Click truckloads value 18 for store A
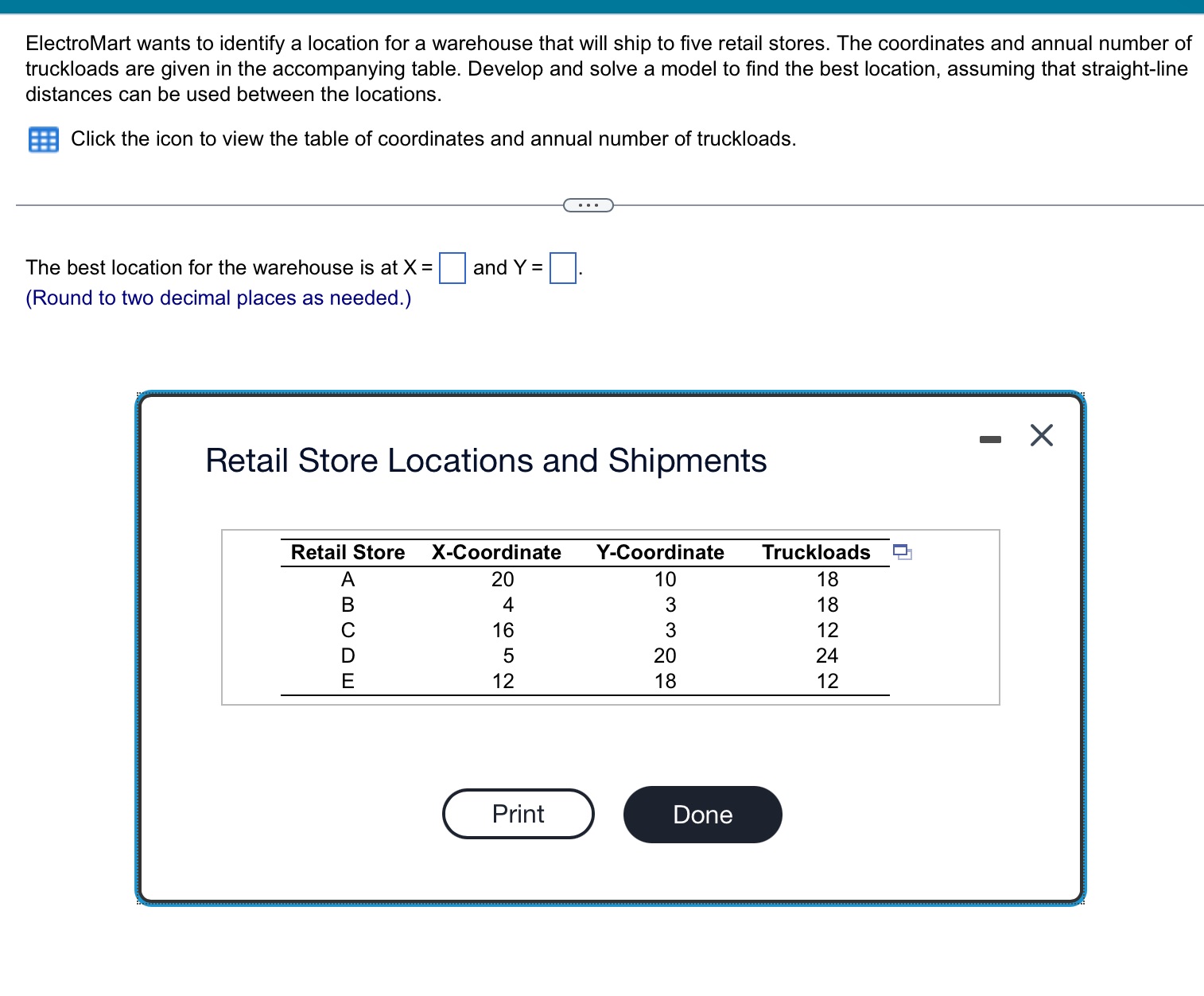Viewport: 1204px width, 996px height. (827, 579)
